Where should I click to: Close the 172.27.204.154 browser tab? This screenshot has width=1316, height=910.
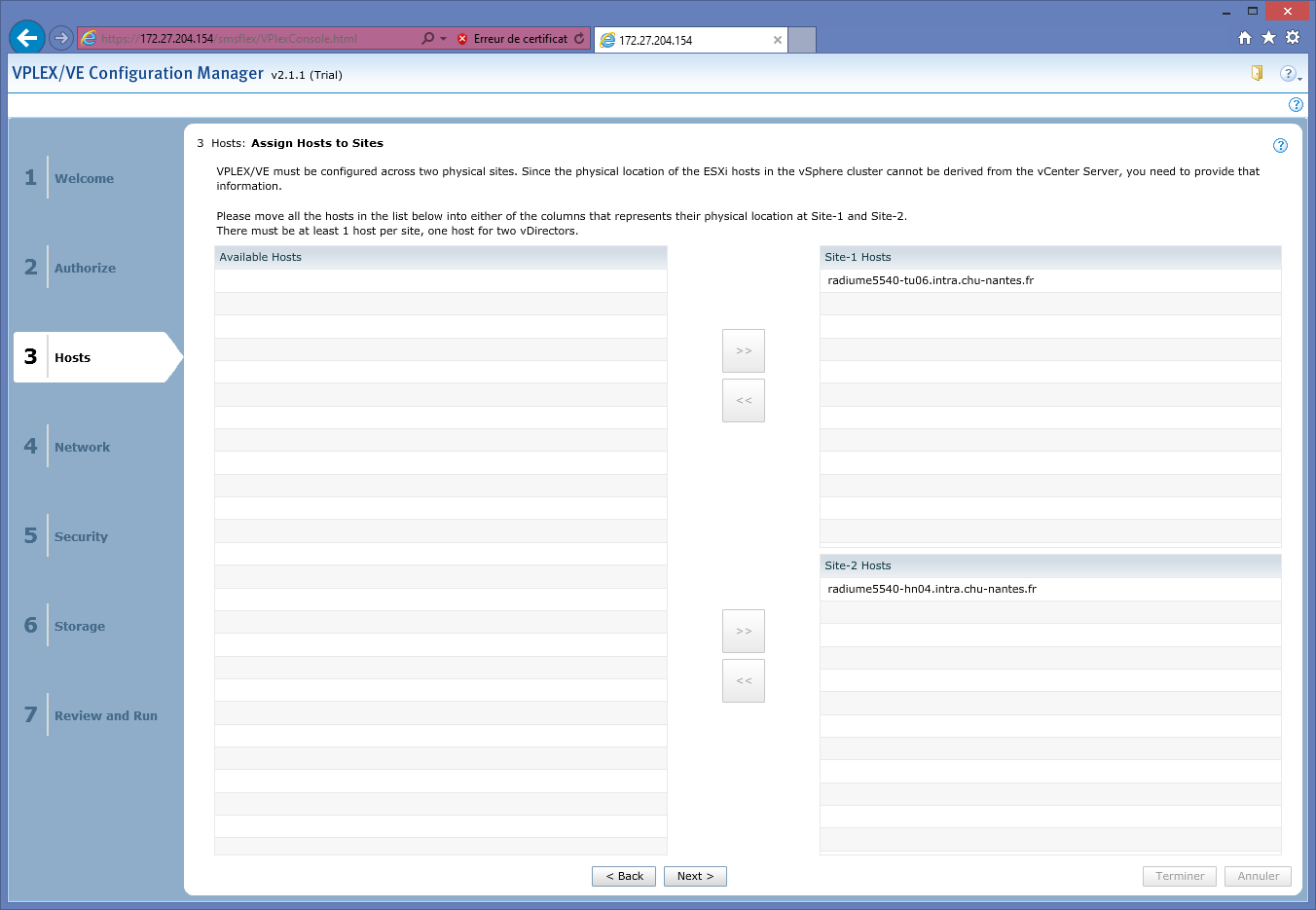pyautogui.click(x=777, y=40)
